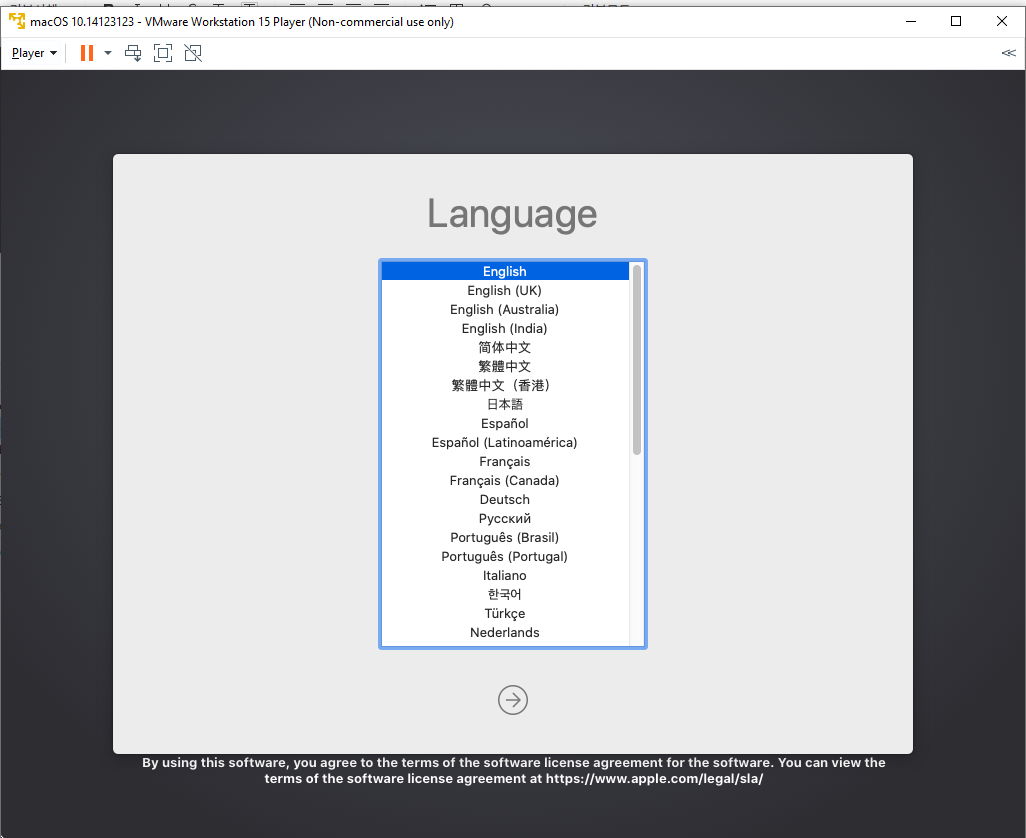This screenshot has height=838, width=1026.
Task: Open the Player menu
Action: pyautogui.click(x=34, y=53)
